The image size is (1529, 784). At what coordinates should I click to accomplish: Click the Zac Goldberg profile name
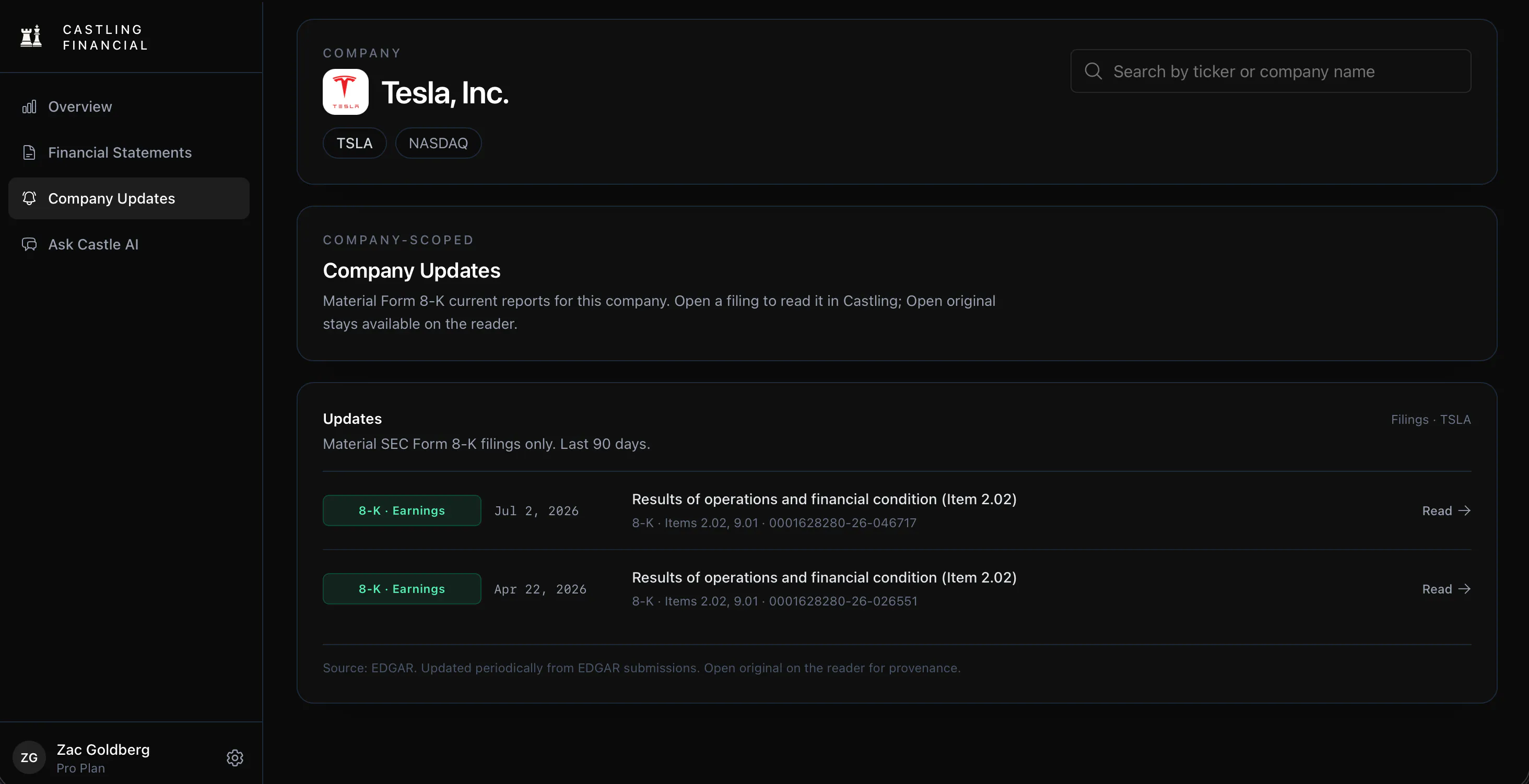coord(103,750)
